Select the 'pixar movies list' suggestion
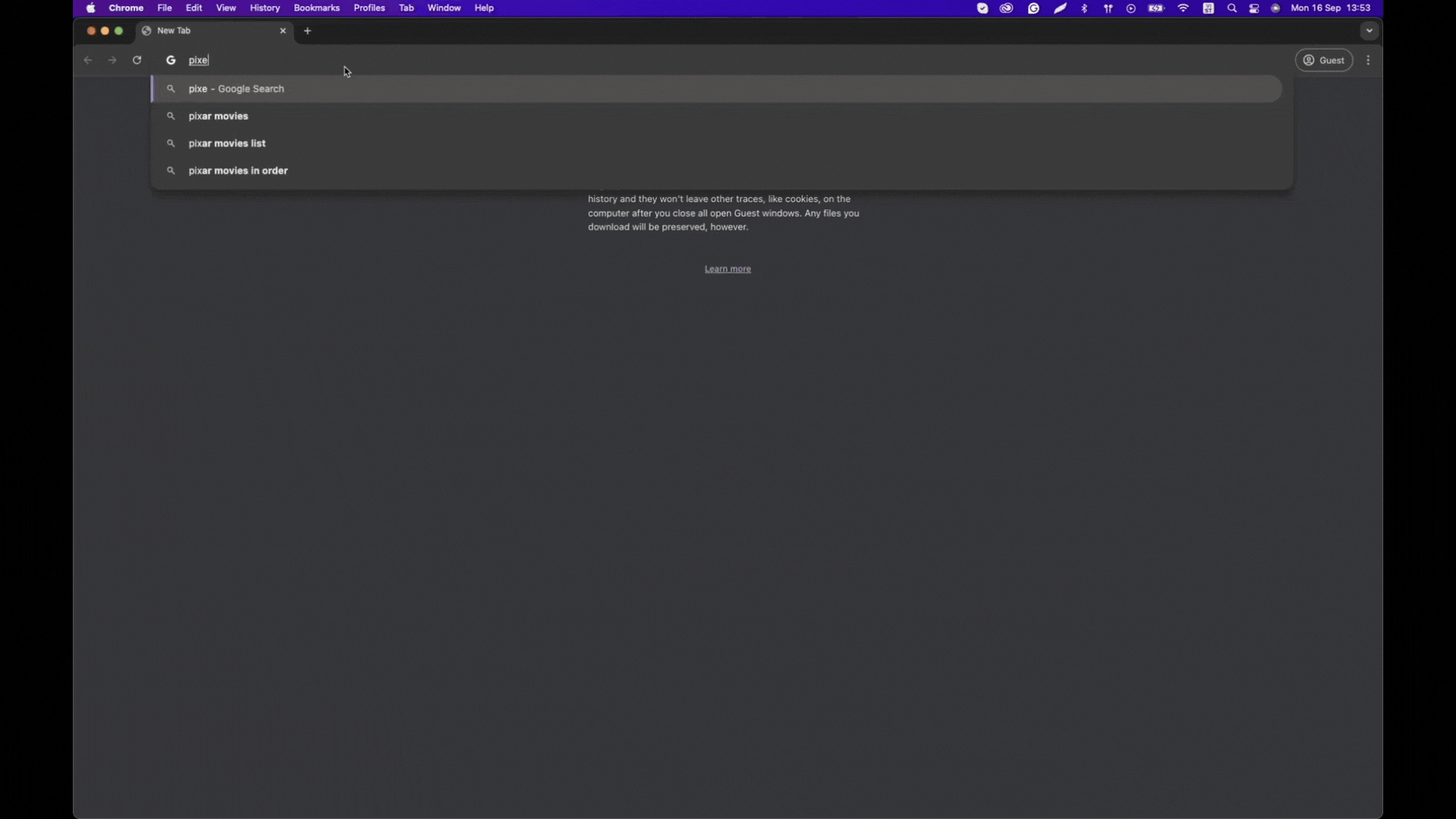The image size is (1456, 819). 717,143
